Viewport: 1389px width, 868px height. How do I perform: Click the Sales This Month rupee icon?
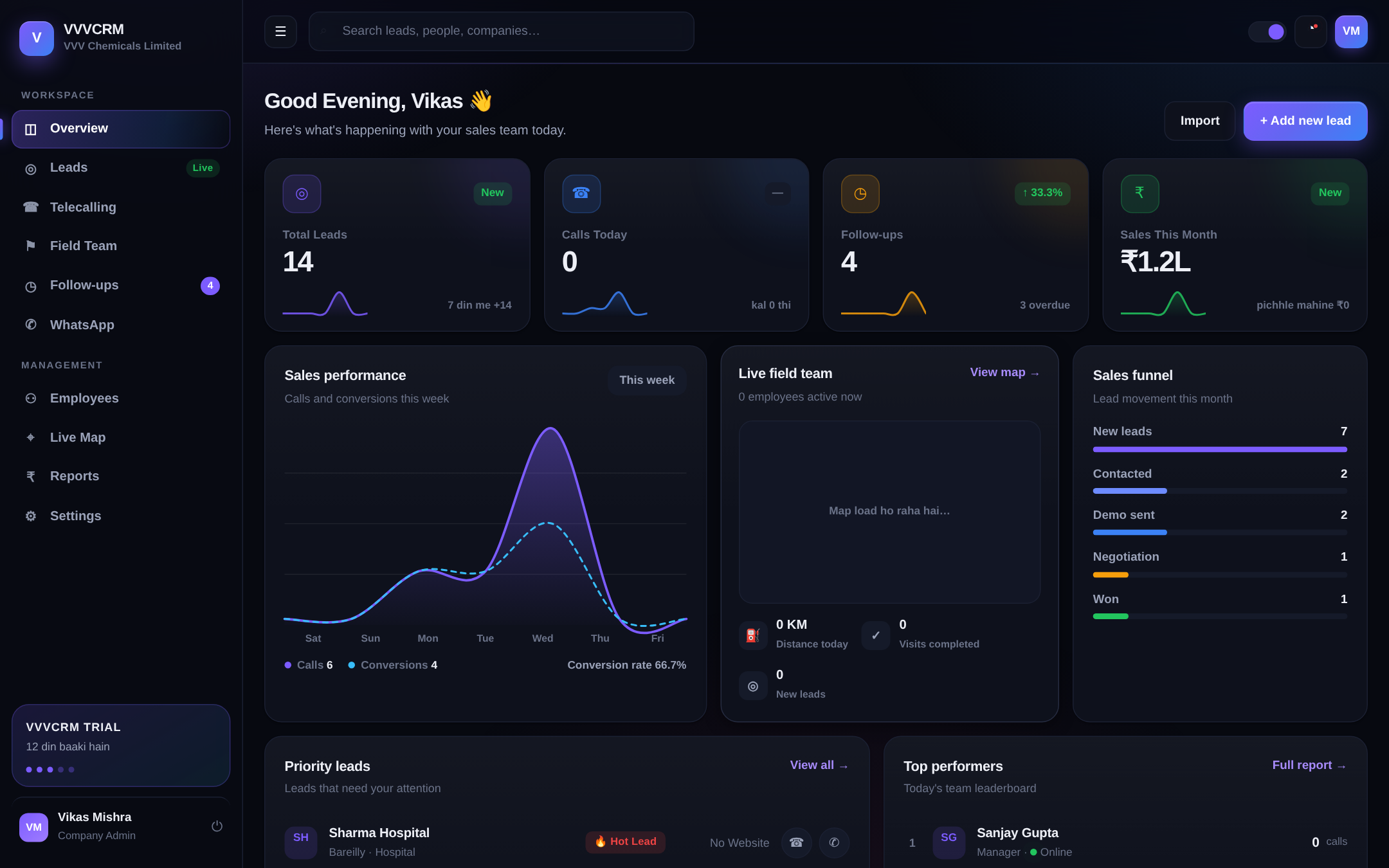[x=1139, y=194]
